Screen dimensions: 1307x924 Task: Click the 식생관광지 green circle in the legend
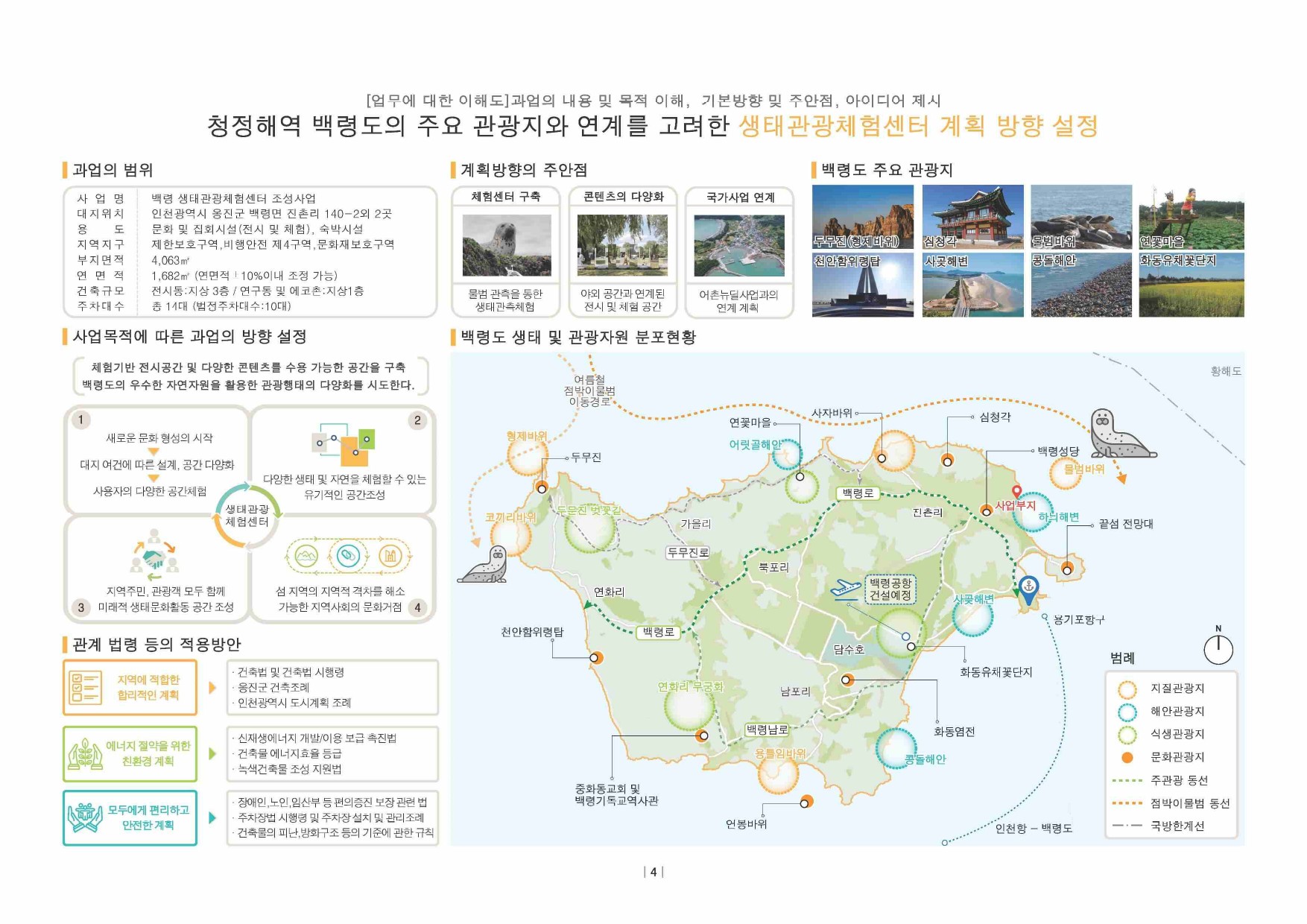pyautogui.click(x=1127, y=735)
